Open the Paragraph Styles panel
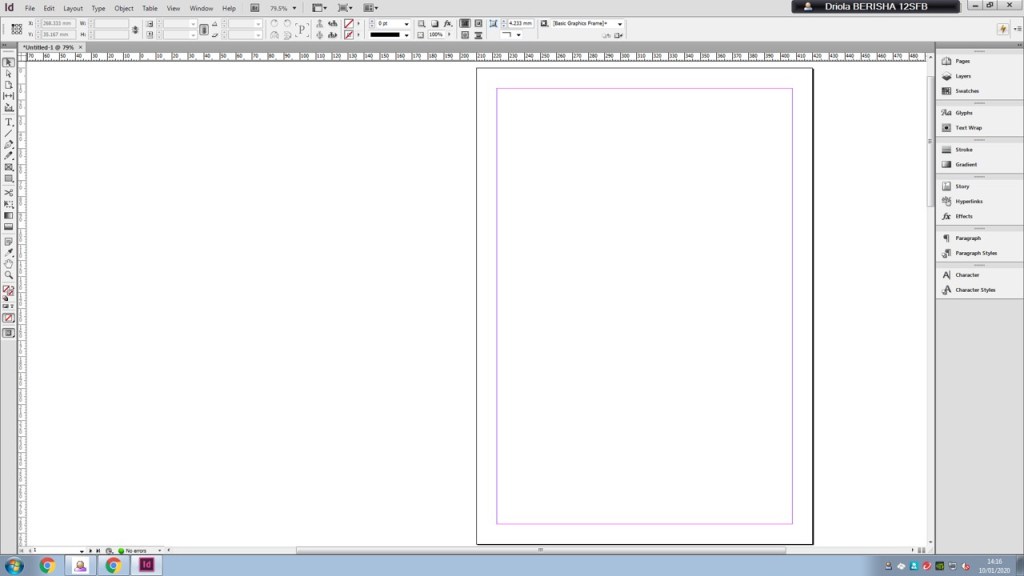 (975, 253)
